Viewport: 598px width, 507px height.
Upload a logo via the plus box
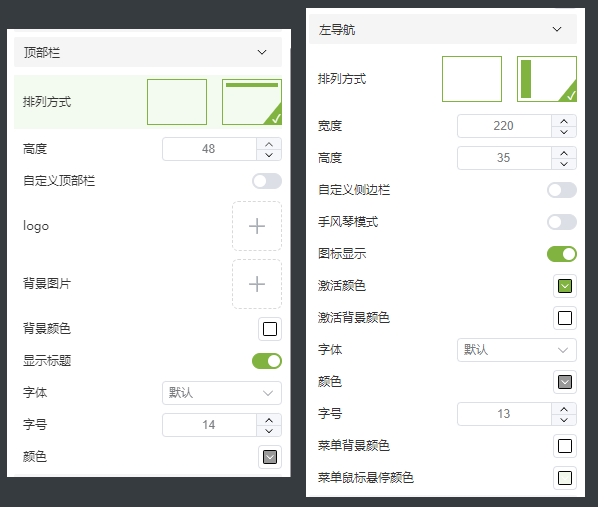(257, 226)
